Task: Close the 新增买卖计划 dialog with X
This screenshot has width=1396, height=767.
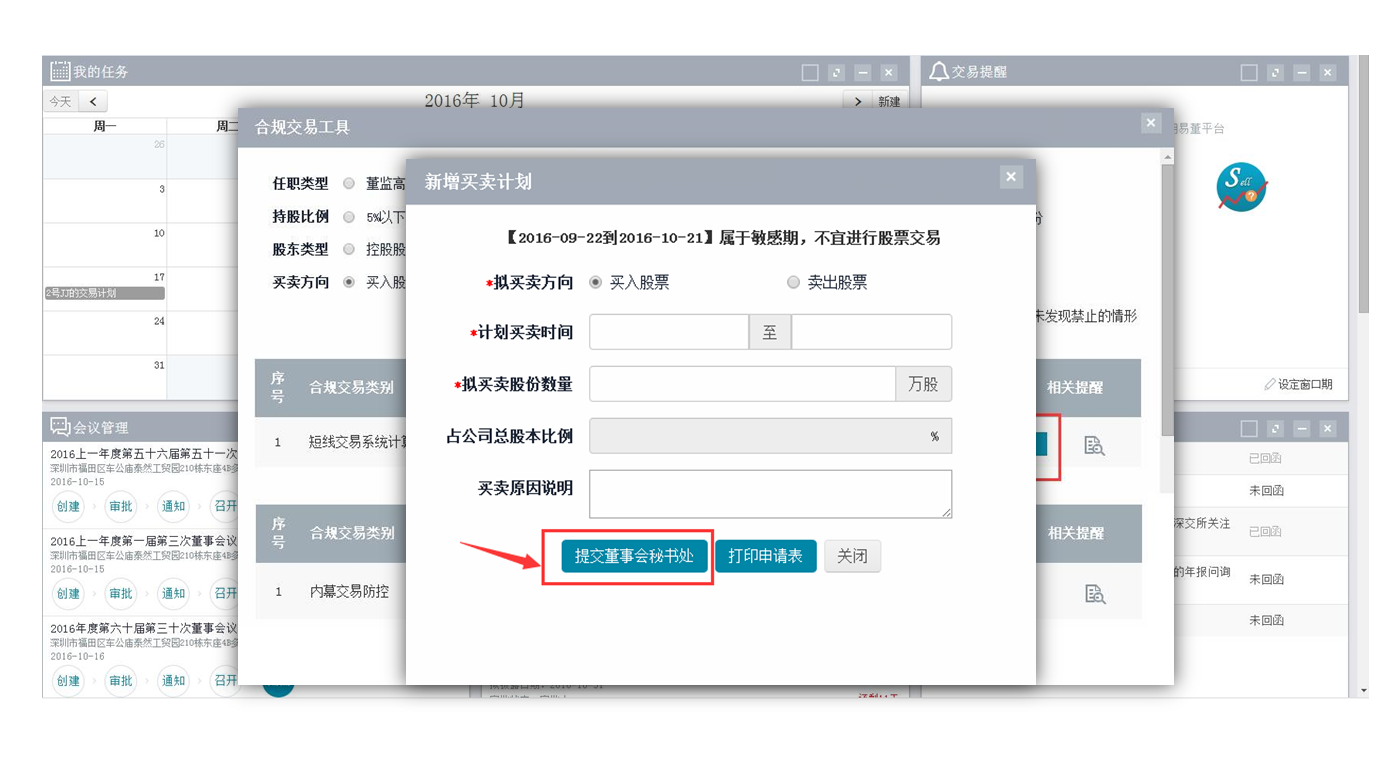Action: click(x=1011, y=177)
